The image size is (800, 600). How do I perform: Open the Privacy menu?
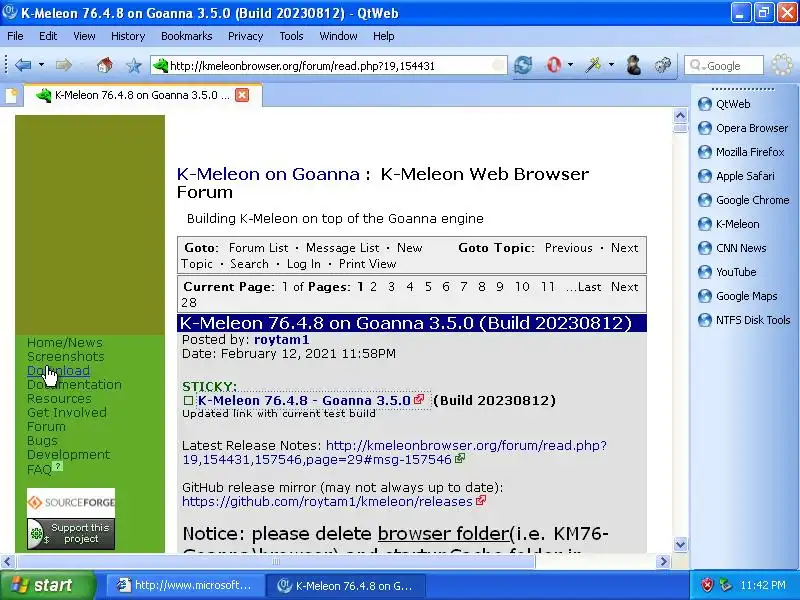tap(245, 36)
